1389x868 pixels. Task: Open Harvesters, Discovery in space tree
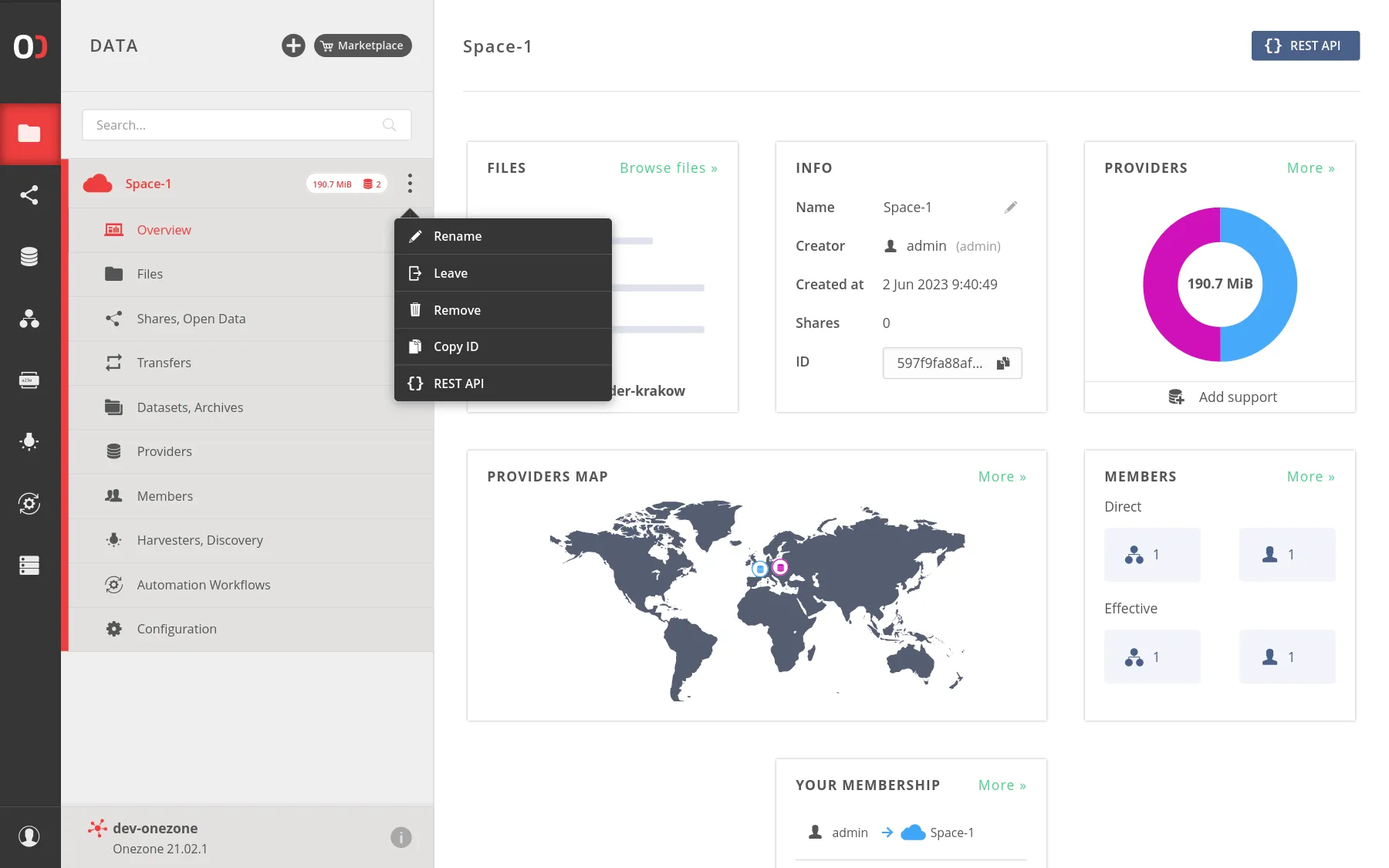(200, 540)
